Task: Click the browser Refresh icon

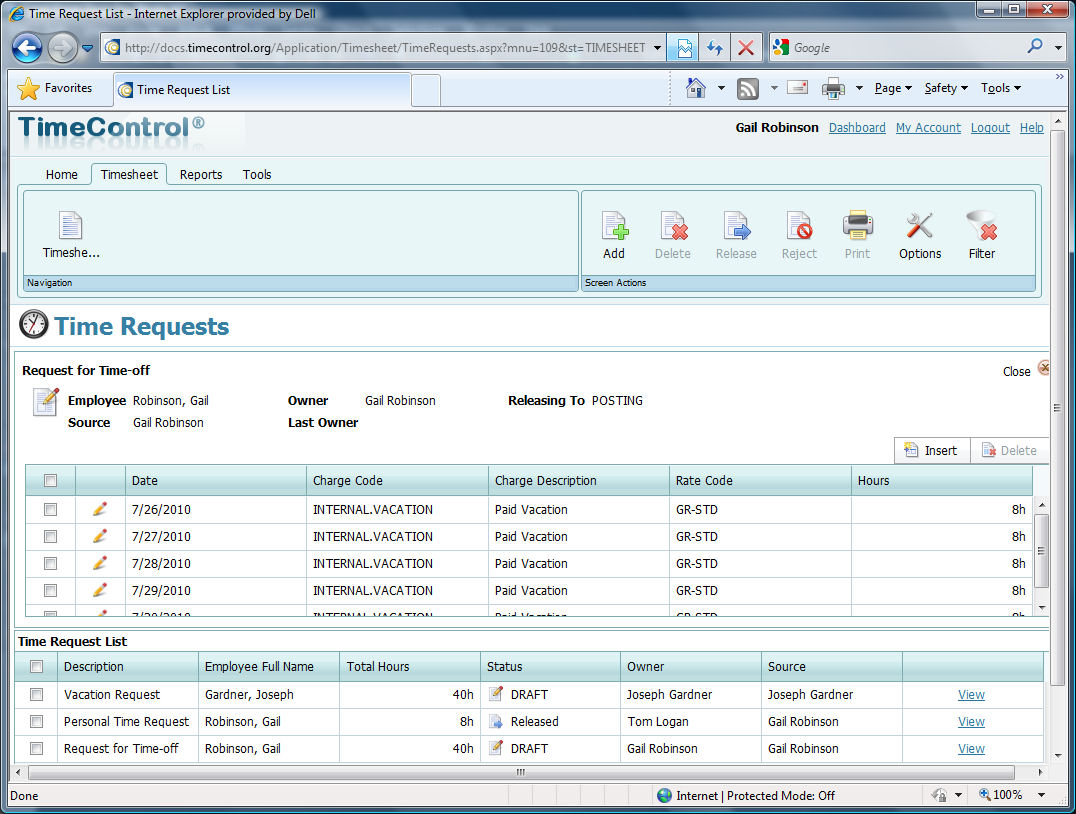Action: [x=714, y=48]
